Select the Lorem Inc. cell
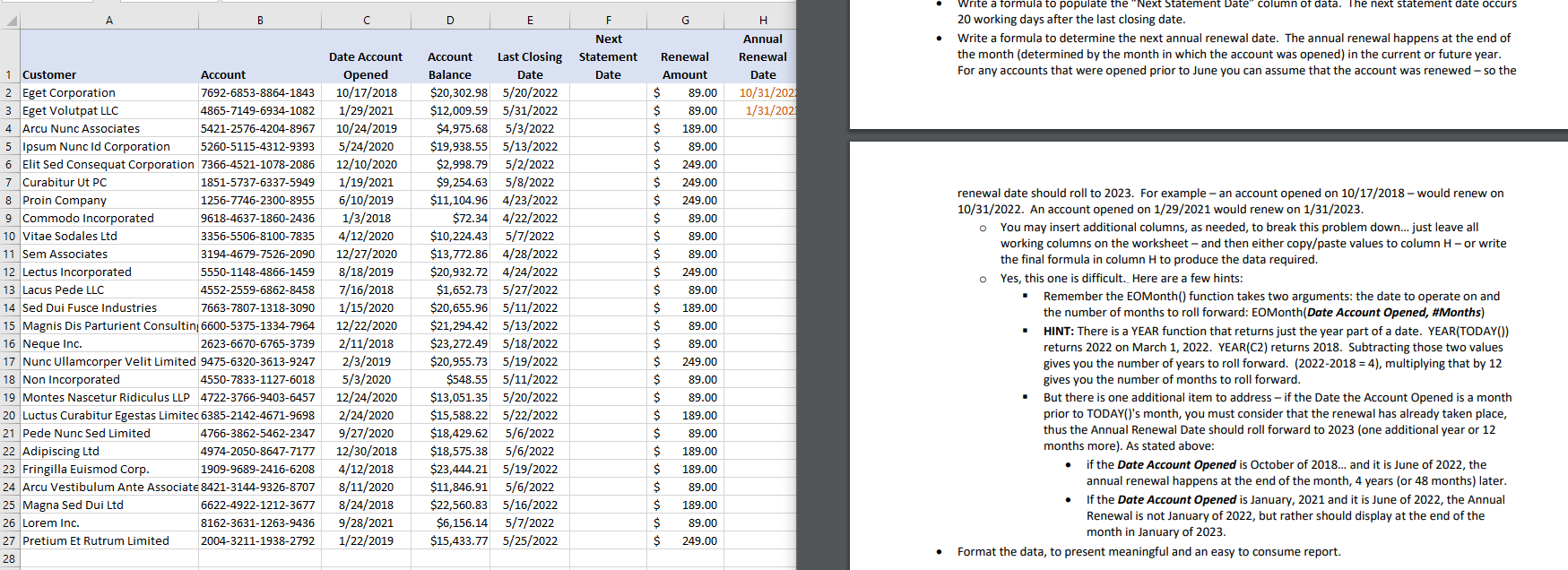 [109, 522]
